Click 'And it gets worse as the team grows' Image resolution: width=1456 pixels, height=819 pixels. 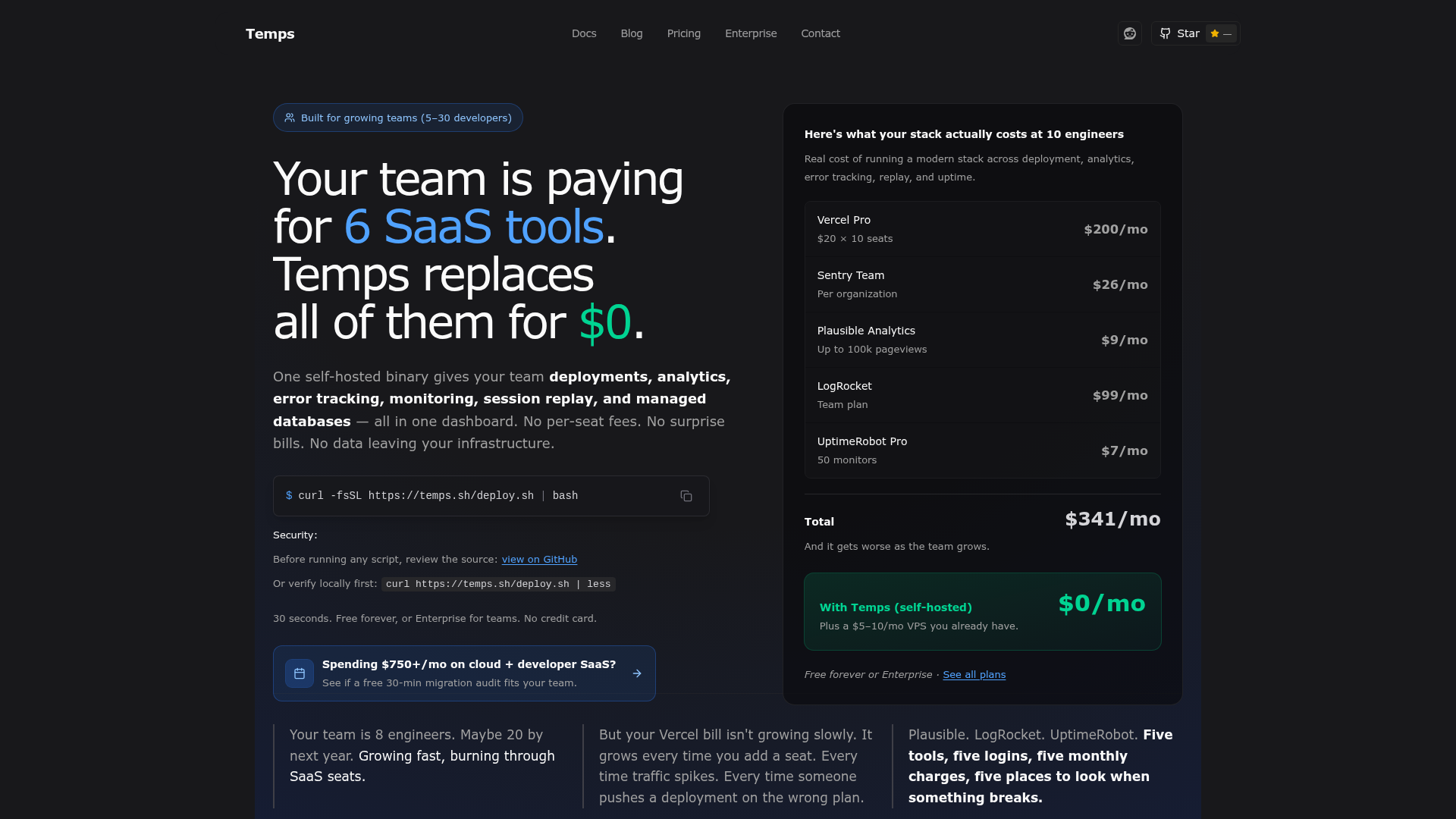pos(896,547)
